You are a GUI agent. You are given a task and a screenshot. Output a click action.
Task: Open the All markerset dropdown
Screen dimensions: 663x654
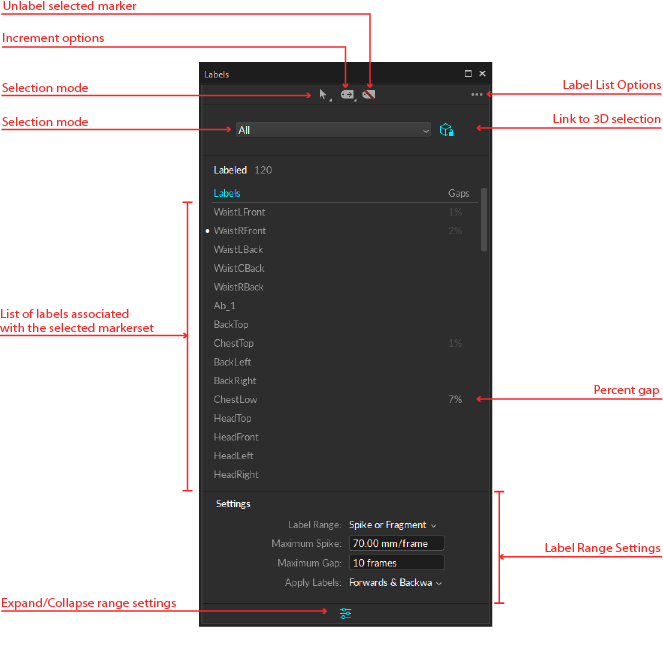(333, 130)
